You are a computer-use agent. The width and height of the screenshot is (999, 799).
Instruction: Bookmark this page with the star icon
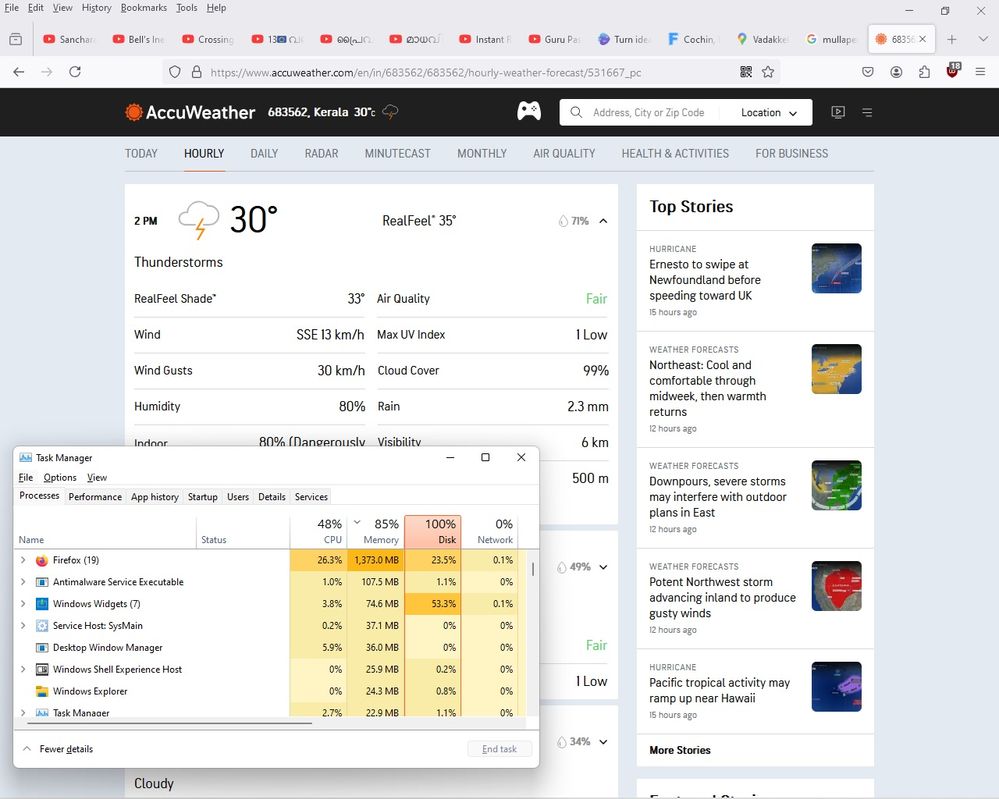click(x=768, y=72)
